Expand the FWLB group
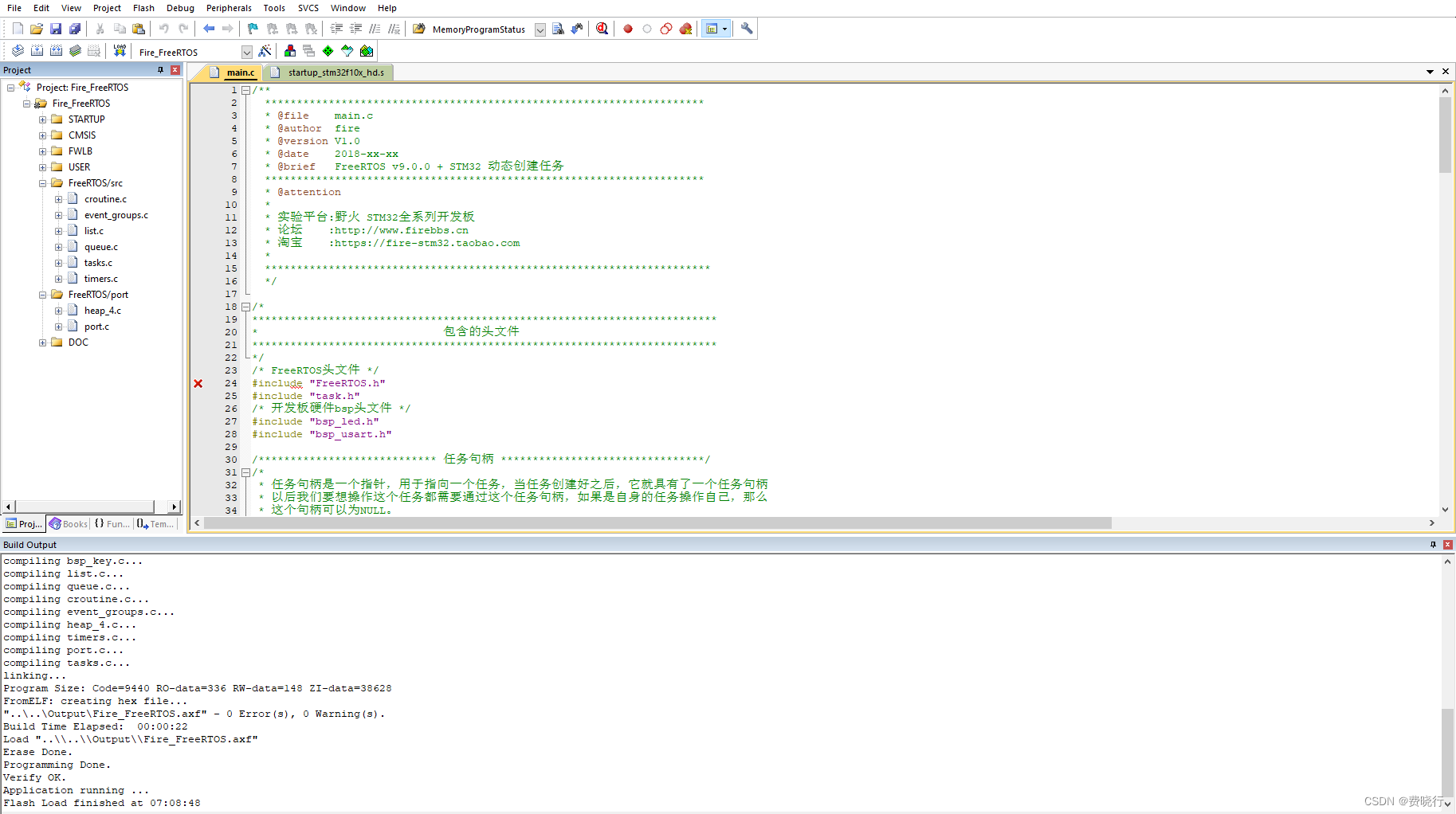The height and width of the screenshot is (814, 1456). (42, 151)
